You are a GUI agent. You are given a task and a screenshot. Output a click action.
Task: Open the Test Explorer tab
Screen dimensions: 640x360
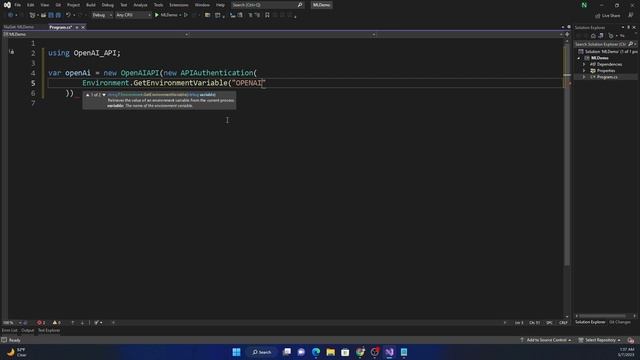click(49, 330)
